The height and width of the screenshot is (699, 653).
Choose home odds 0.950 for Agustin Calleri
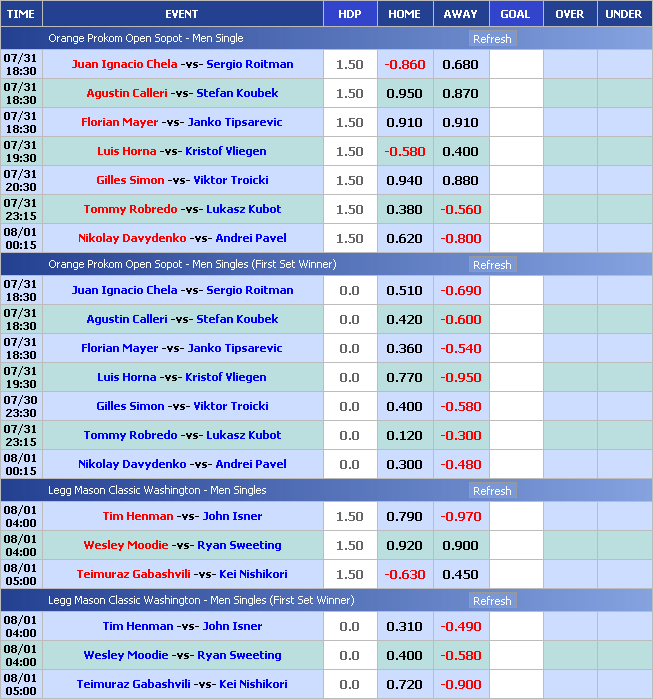[x=404, y=93]
